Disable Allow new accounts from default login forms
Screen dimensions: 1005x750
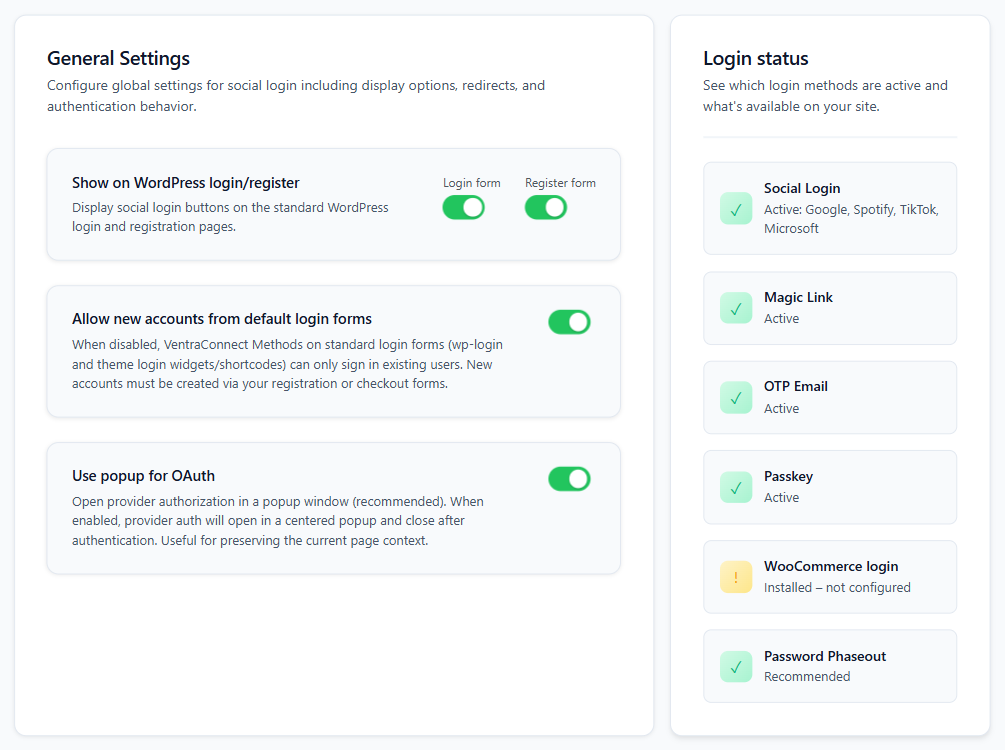[x=569, y=322]
